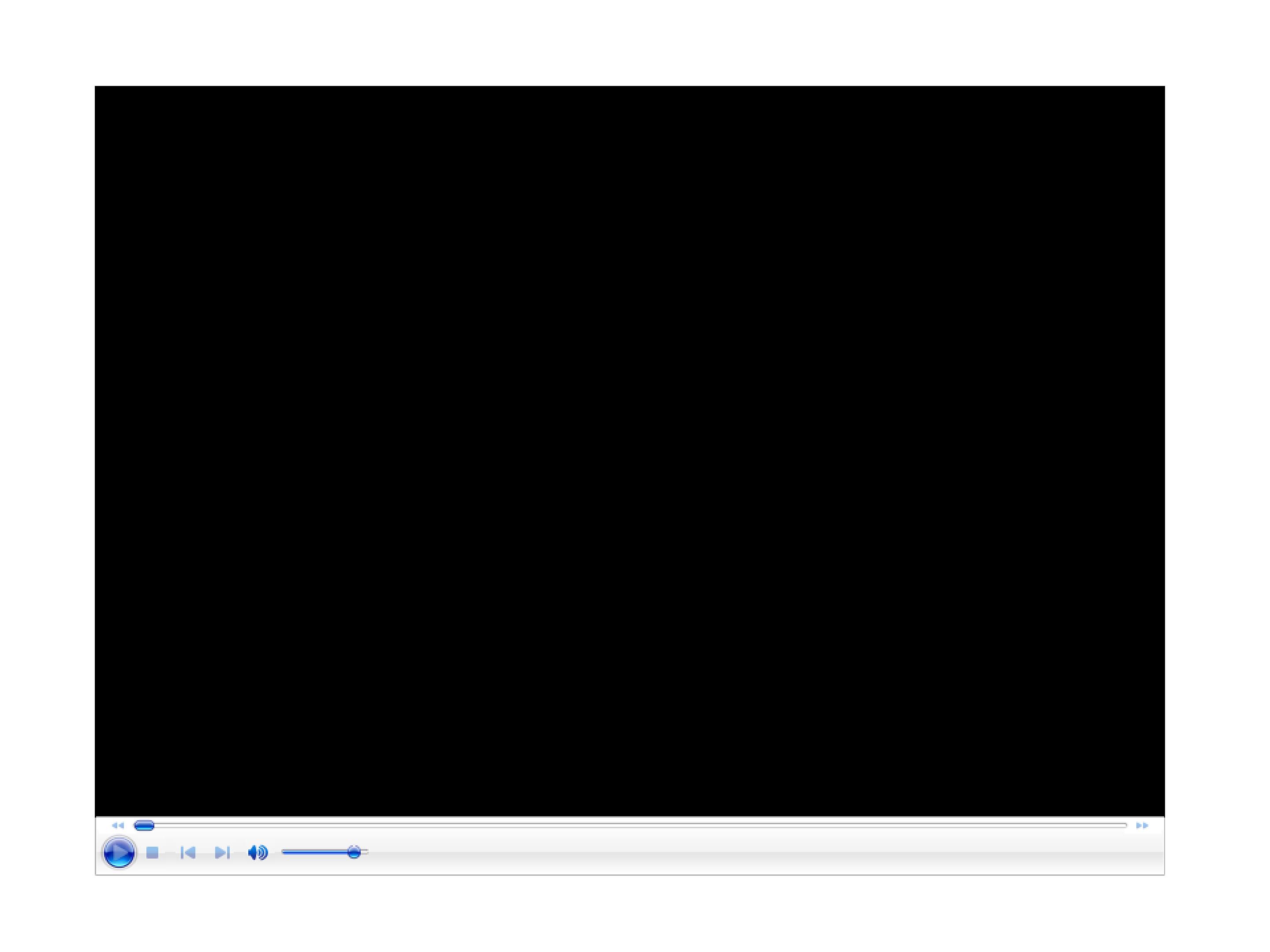Click the Stop square button
This screenshot has height=952, width=1270.
point(152,853)
